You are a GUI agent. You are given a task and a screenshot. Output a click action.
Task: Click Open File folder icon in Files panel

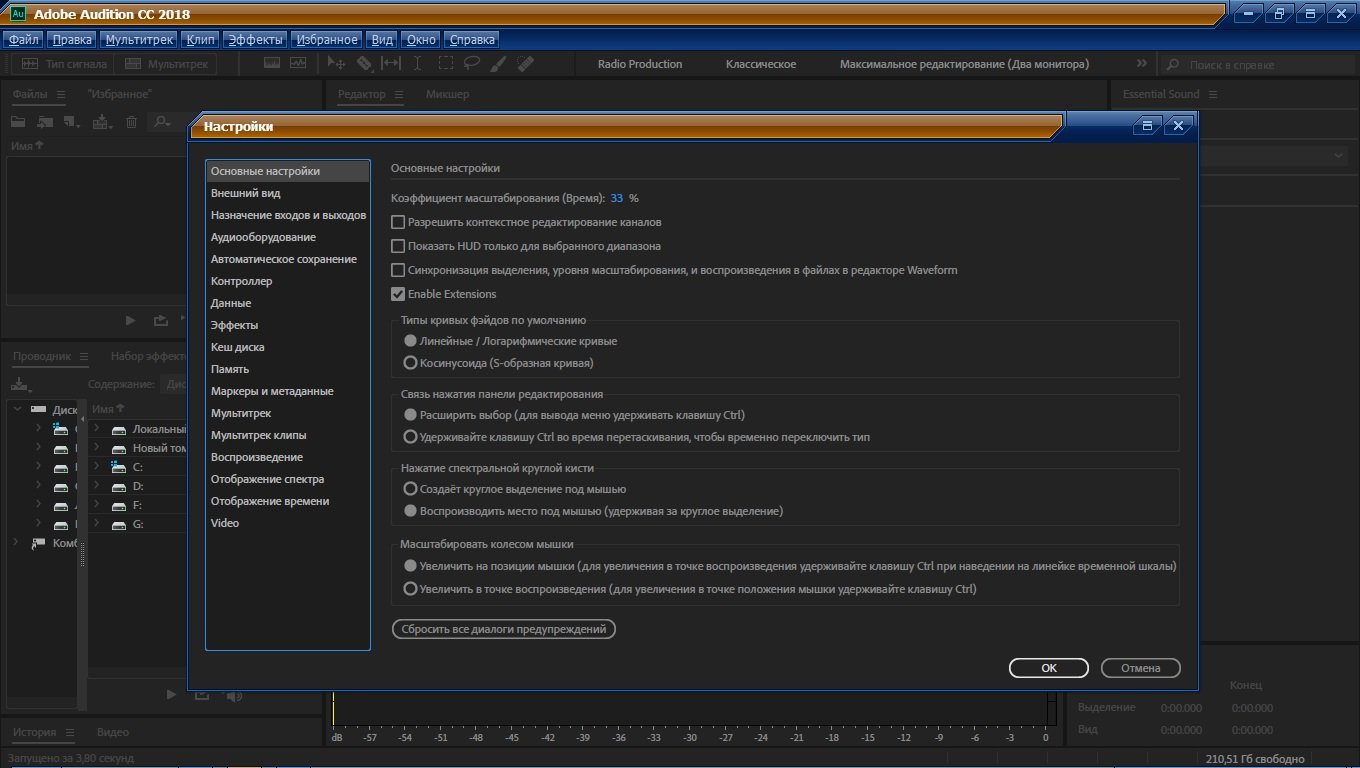tap(18, 122)
